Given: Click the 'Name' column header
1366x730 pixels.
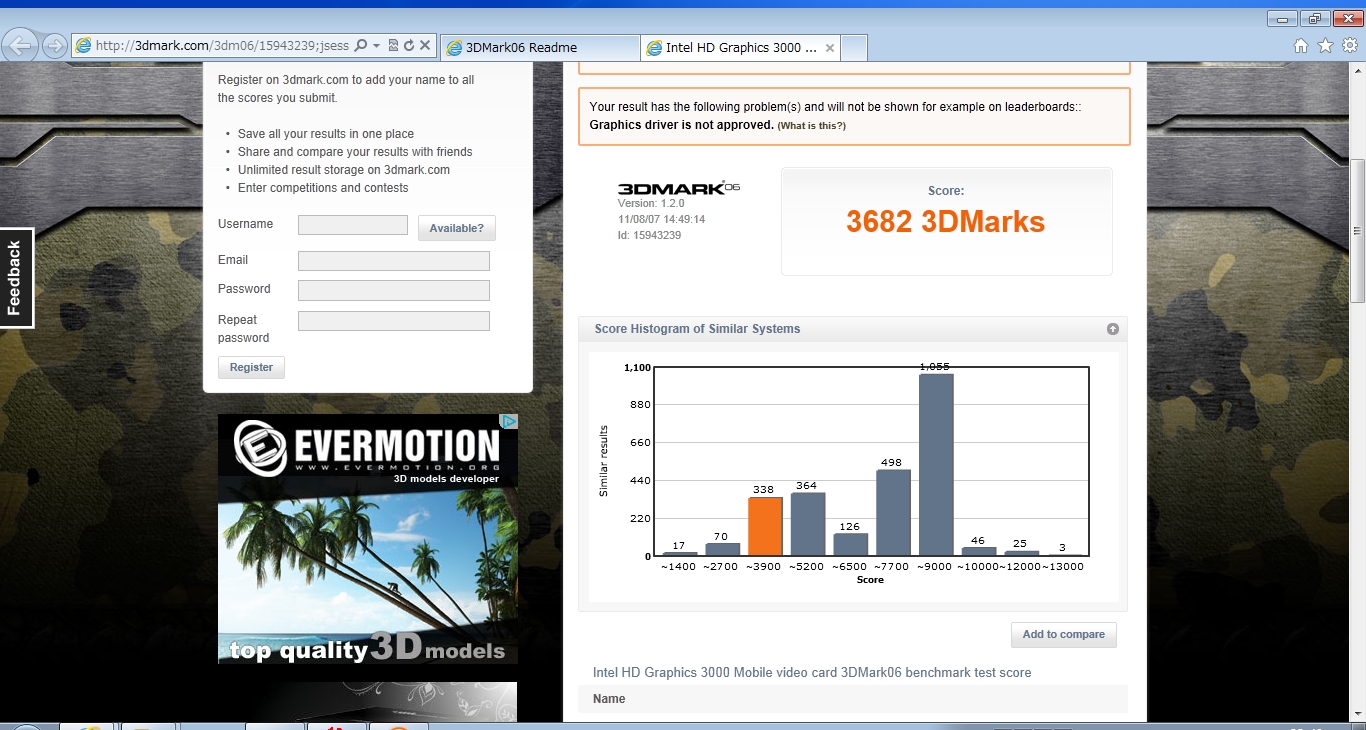Looking at the screenshot, I should pos(609,699).
